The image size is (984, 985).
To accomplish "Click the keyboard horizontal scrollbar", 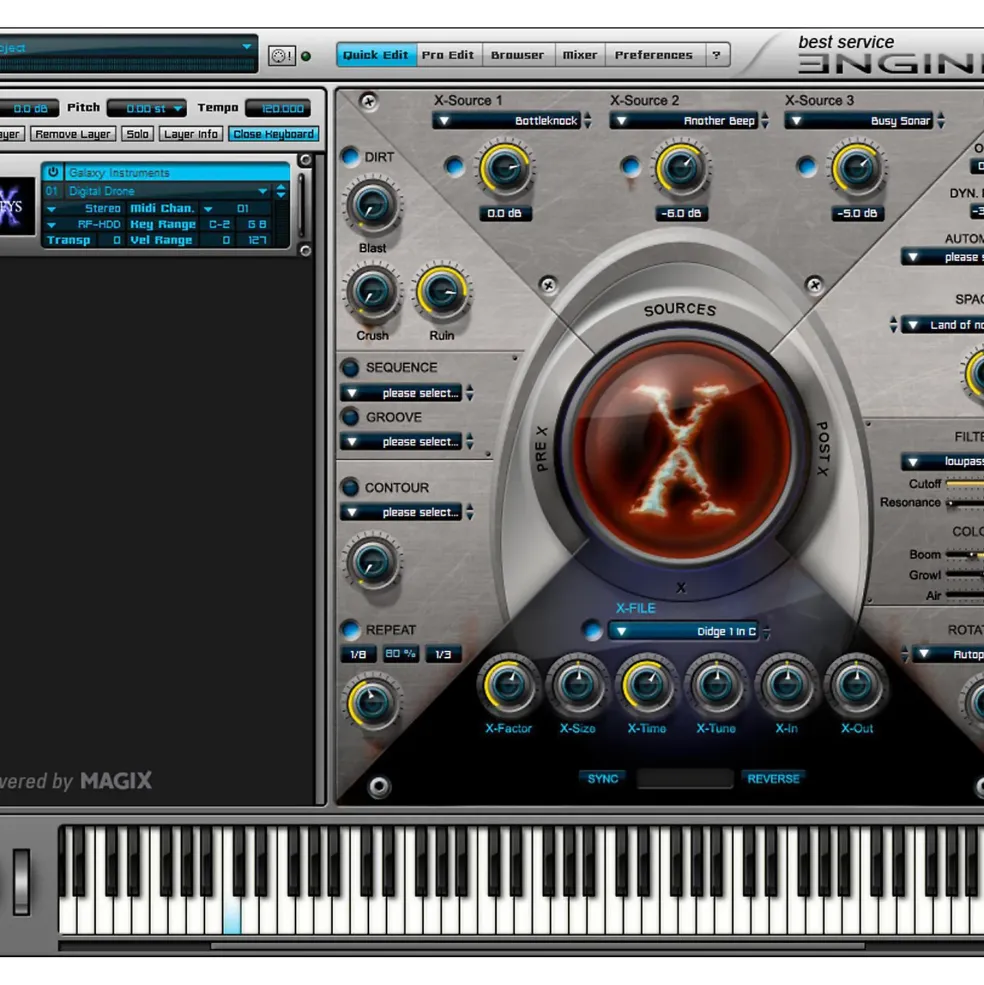I will tap(537, 946).
